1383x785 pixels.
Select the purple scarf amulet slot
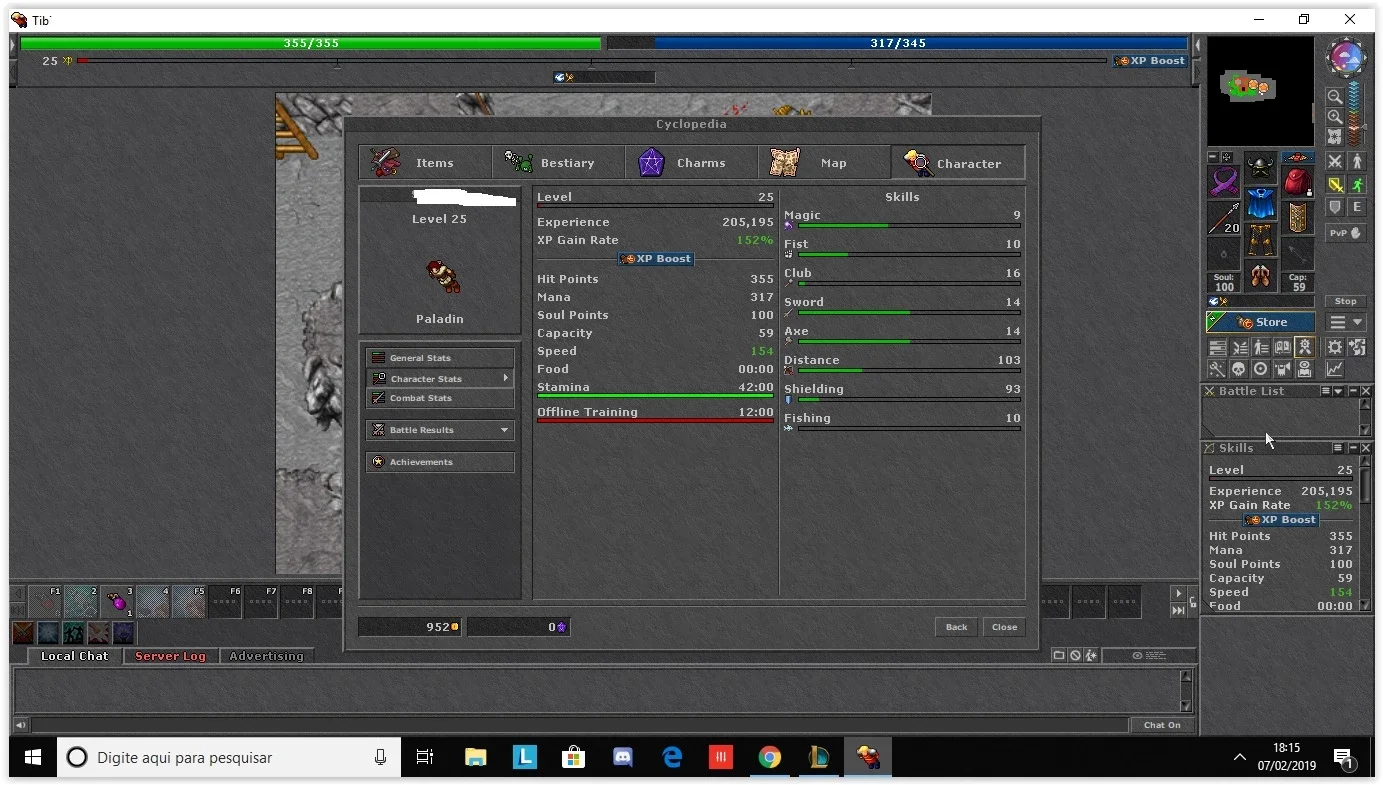1224,182
